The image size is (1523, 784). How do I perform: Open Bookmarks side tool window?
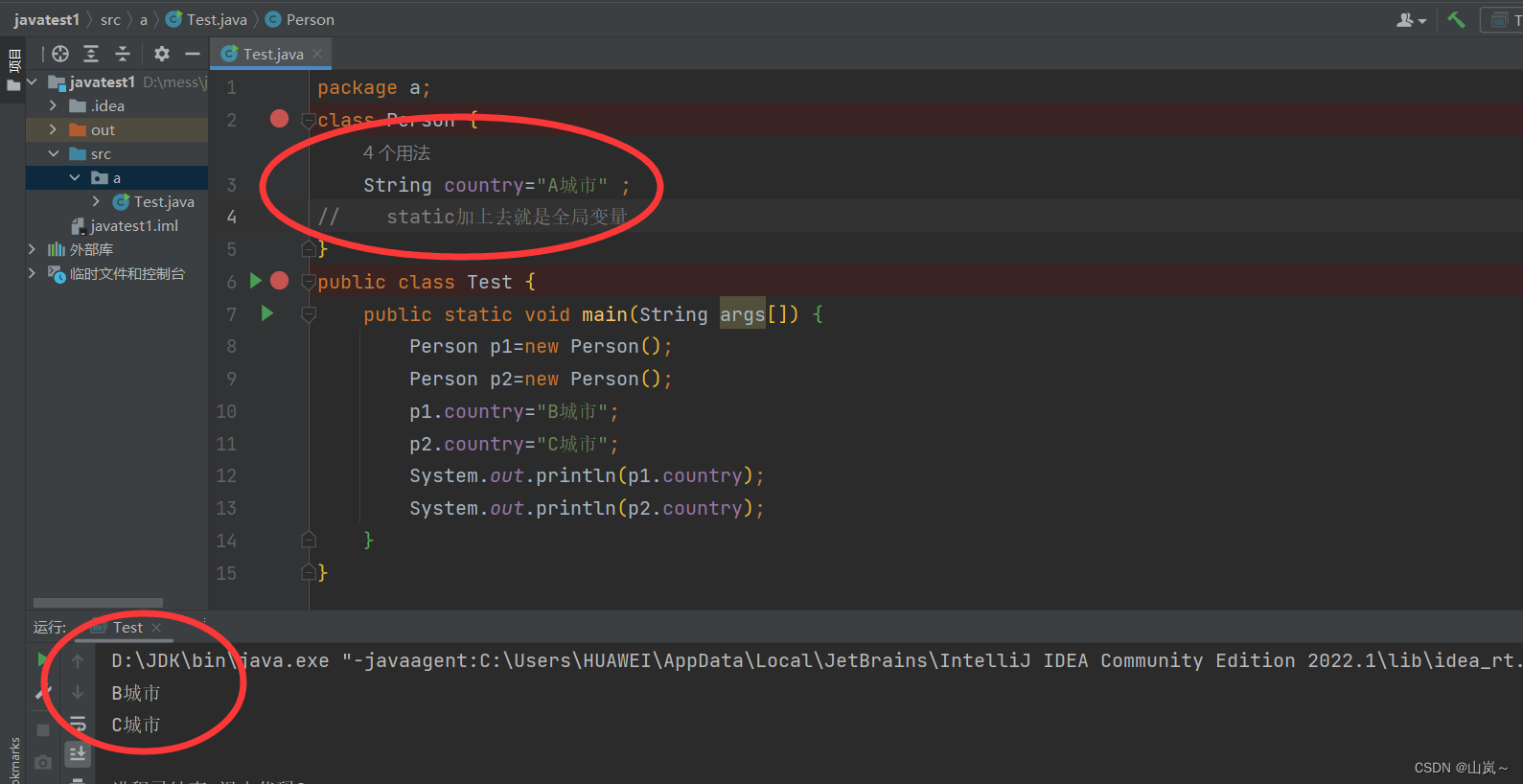13,759
